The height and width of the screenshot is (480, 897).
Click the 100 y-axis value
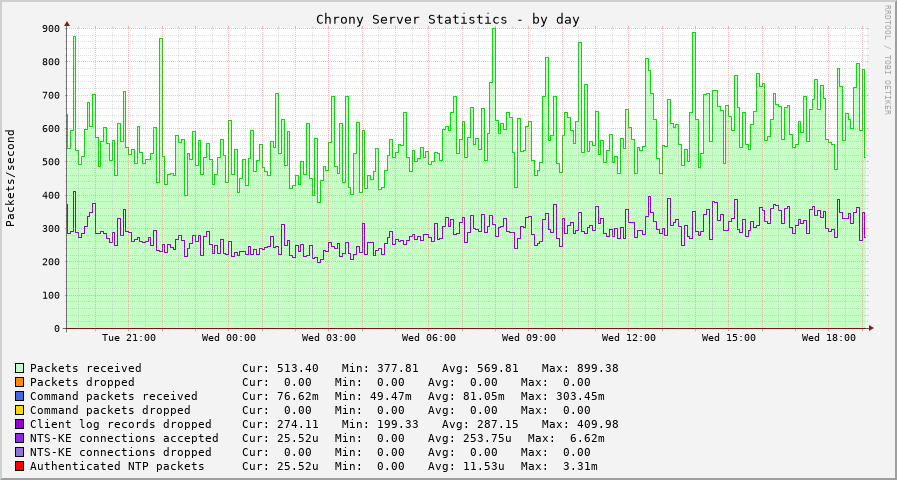click(x=51, y=295)
